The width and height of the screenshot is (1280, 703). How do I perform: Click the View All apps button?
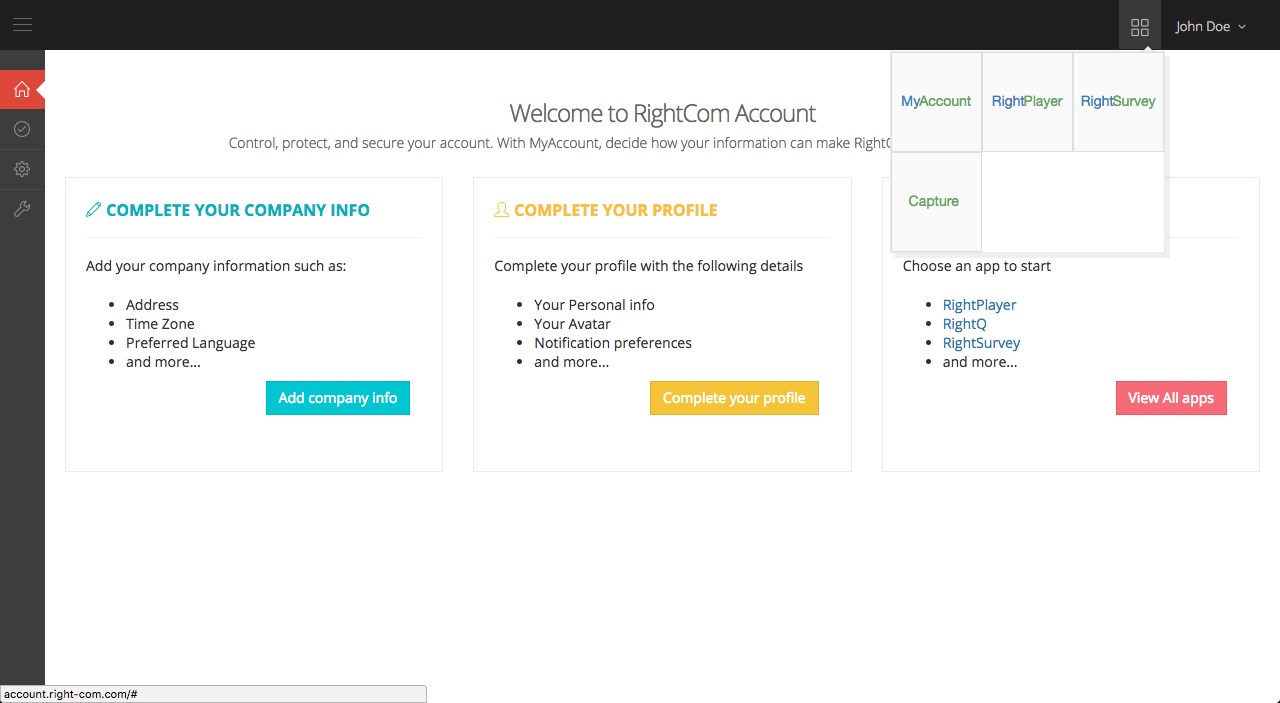[x=1171, y=398]
